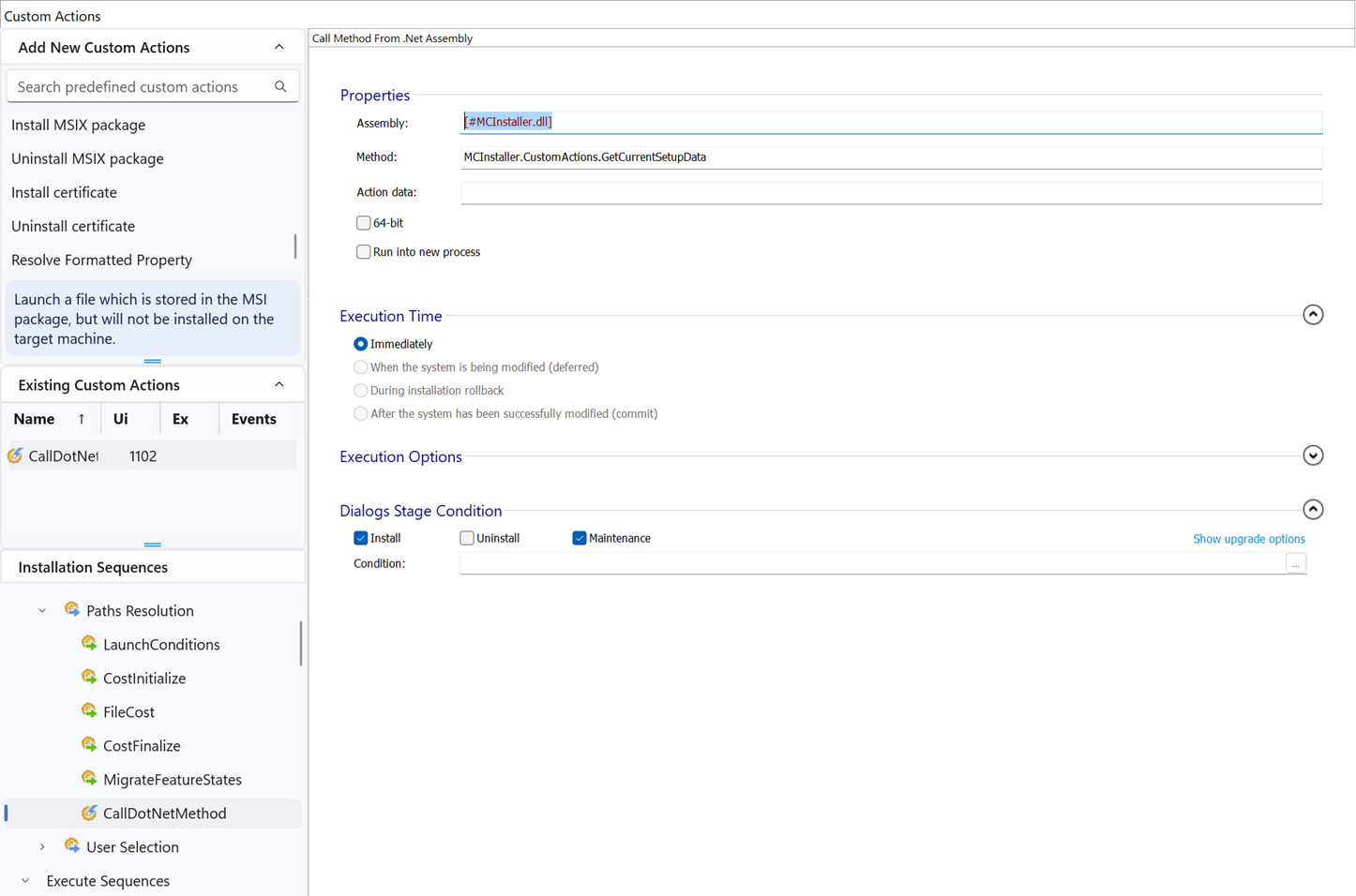Choose Resolve Formatted Property action
The image size is (1356, 896).
pos(101,260)
